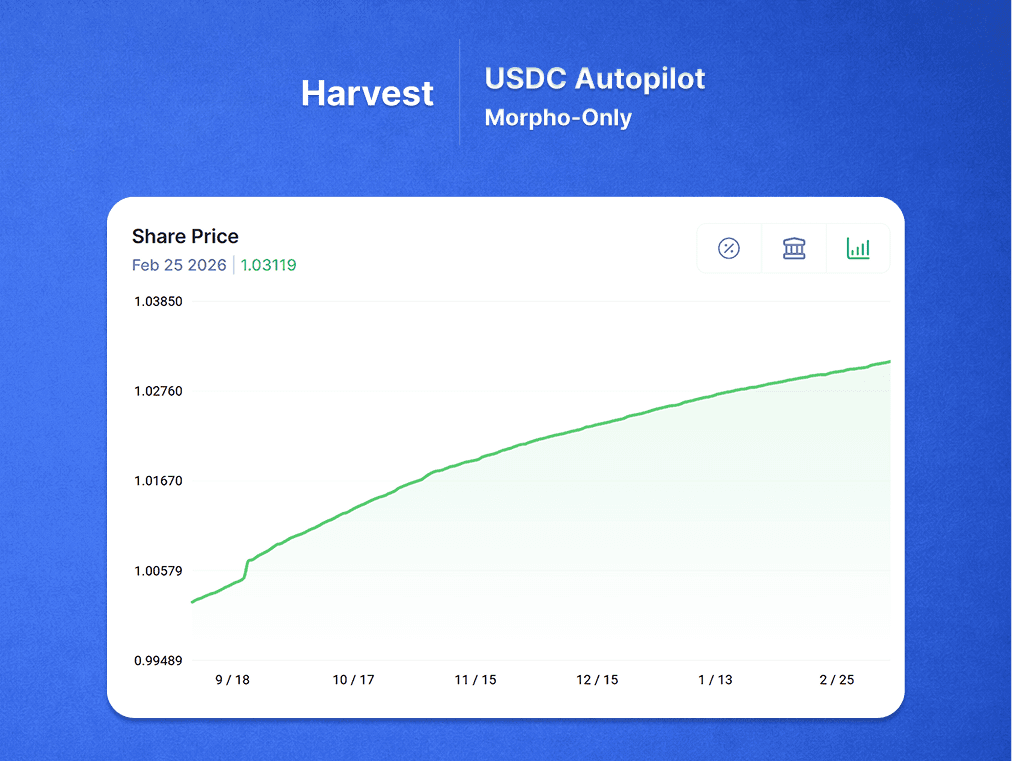Image resolution: width=1012 pixels, height=761 pixels.
Task: Click the Share Price chart heading
Action: (185, 236)
